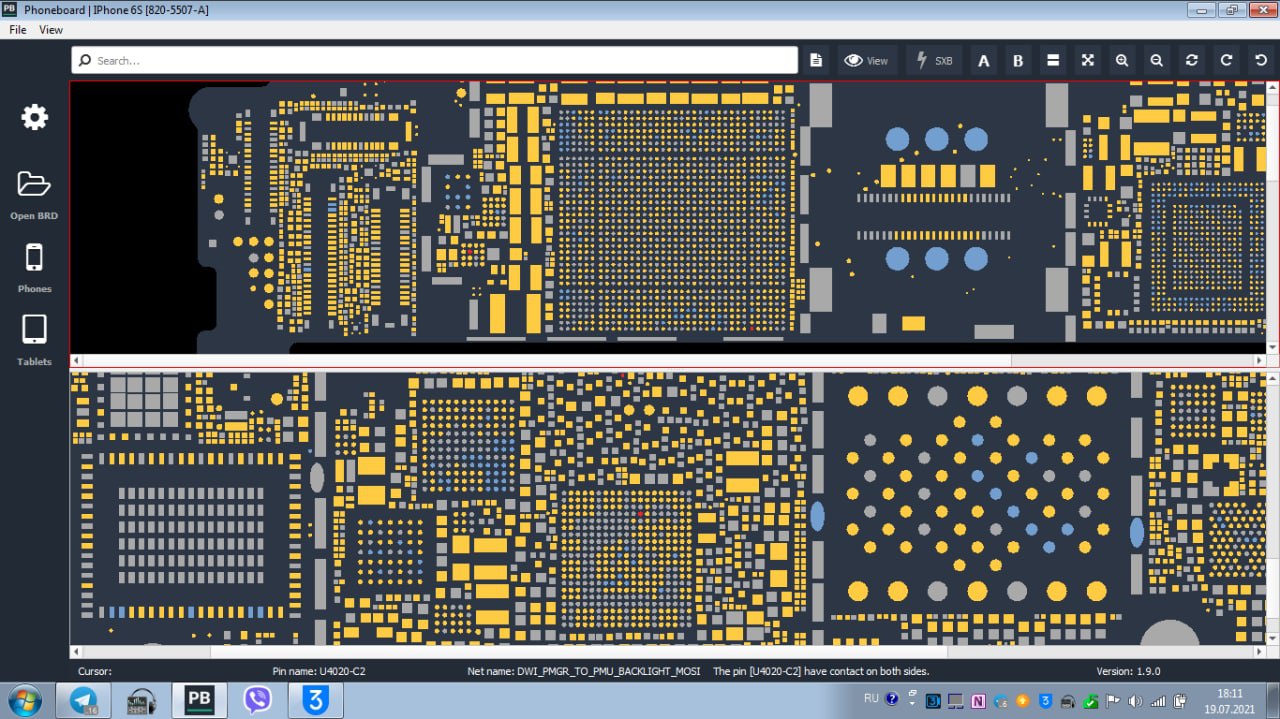Open the File menu
This screenshot has height=719, width=1280.
(18, 30)
